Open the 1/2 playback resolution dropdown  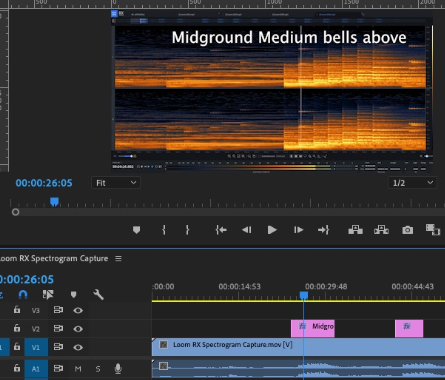(412, 183)
